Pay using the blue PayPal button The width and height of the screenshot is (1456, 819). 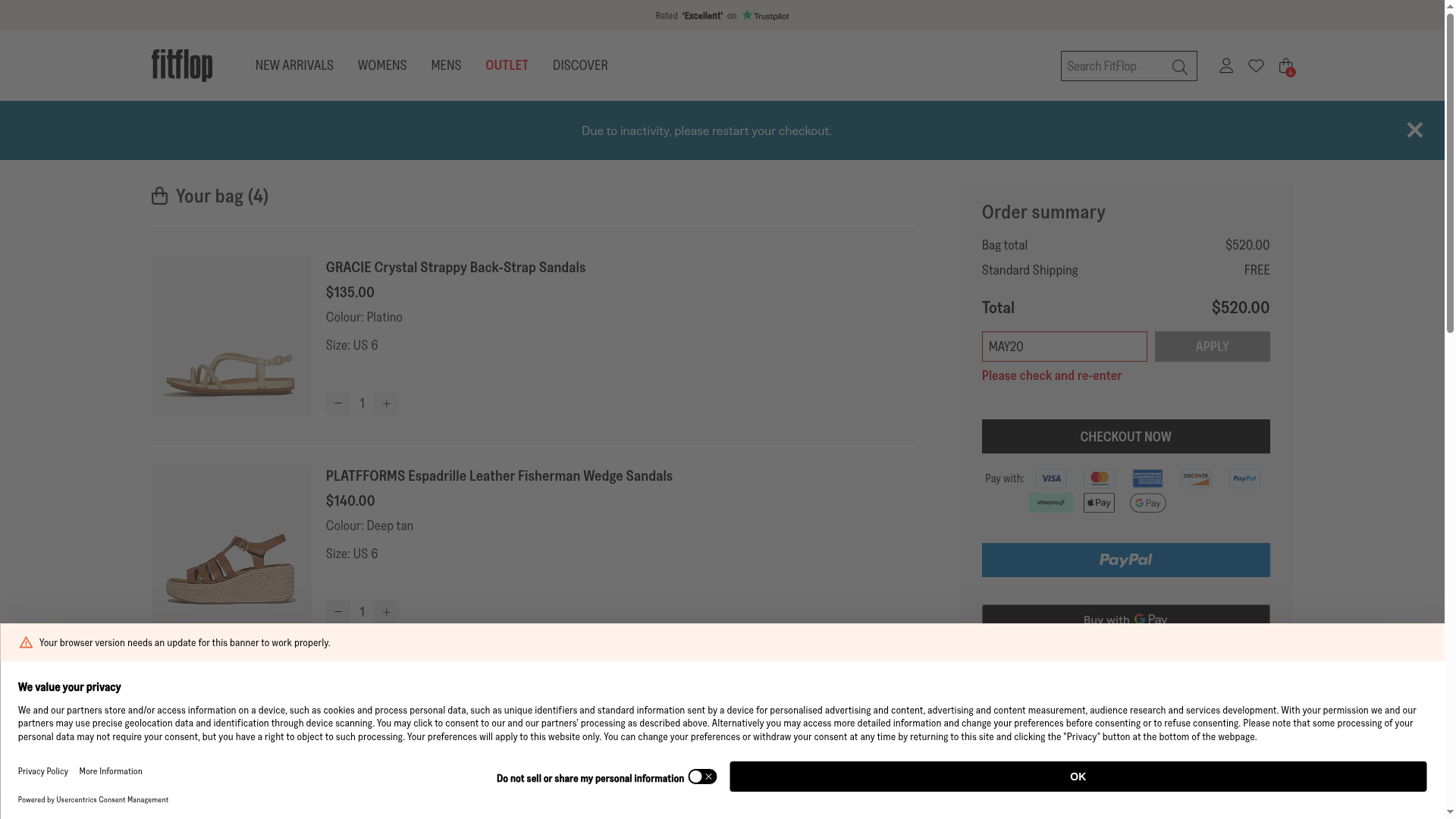click(x=1126, y=560)
